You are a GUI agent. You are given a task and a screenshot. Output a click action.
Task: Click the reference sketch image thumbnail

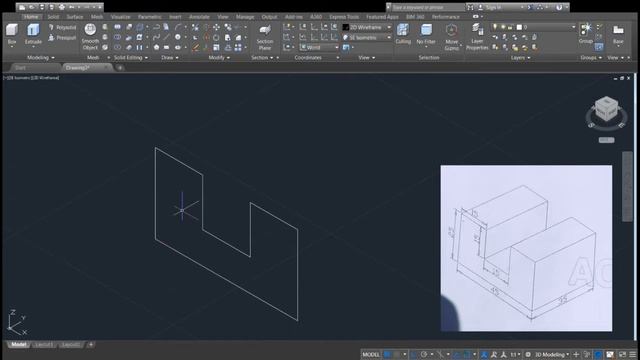tap(526, 248)
